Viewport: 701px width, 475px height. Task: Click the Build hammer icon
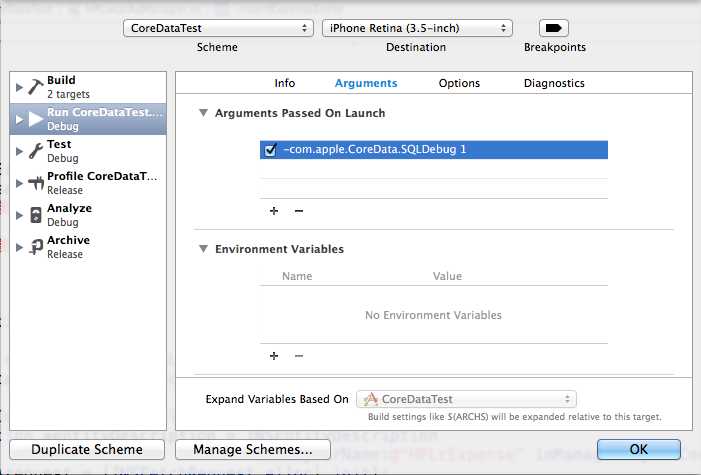[x=36, y=87]
